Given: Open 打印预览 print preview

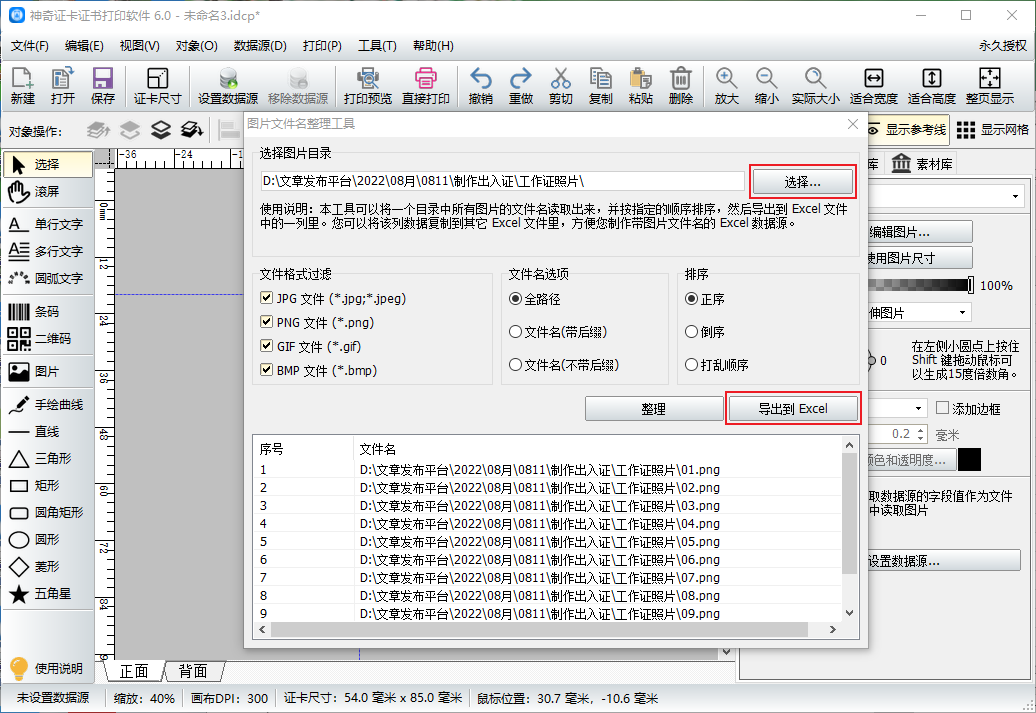Looking at the screenshot, I should click(x=367, y=85).
